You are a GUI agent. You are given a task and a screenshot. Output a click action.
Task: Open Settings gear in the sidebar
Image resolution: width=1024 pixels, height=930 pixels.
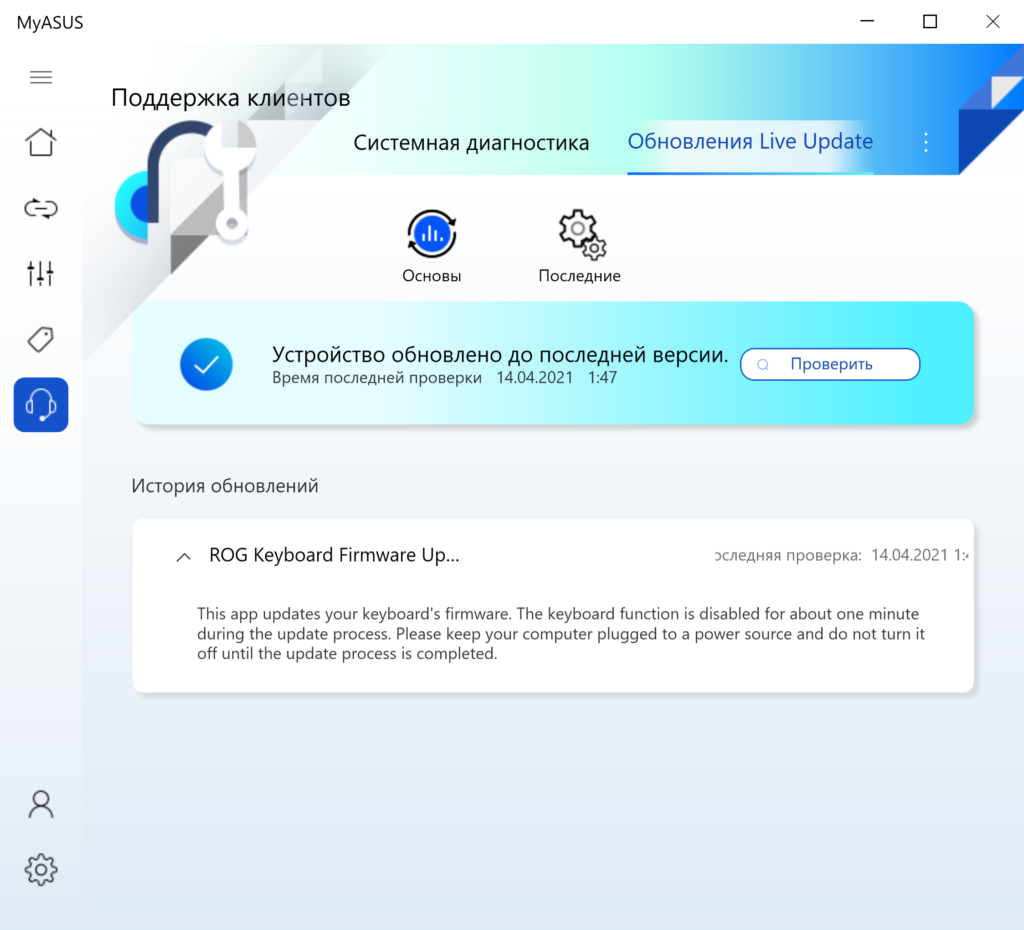point(40,869)
